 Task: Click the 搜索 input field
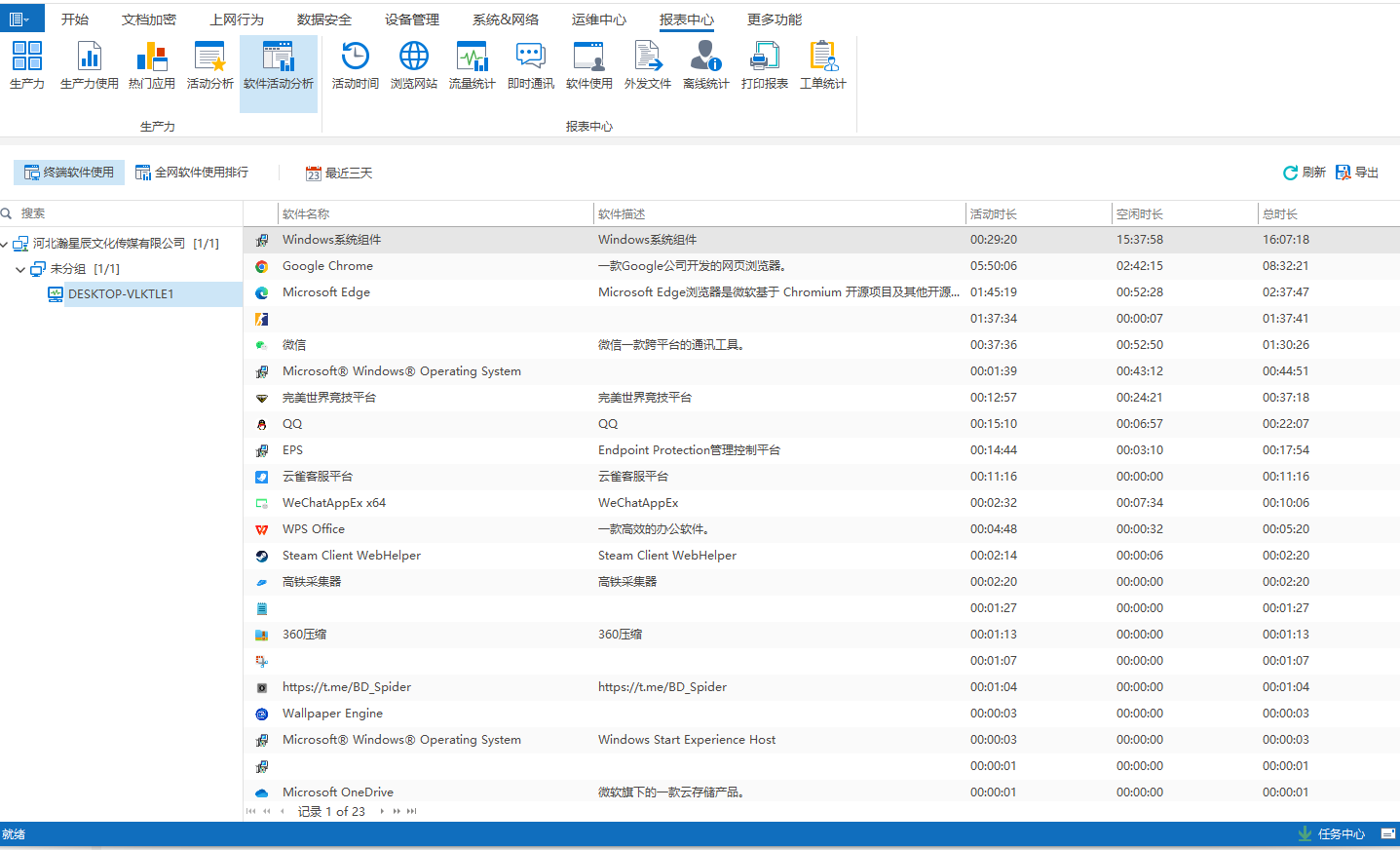(127, 213)
